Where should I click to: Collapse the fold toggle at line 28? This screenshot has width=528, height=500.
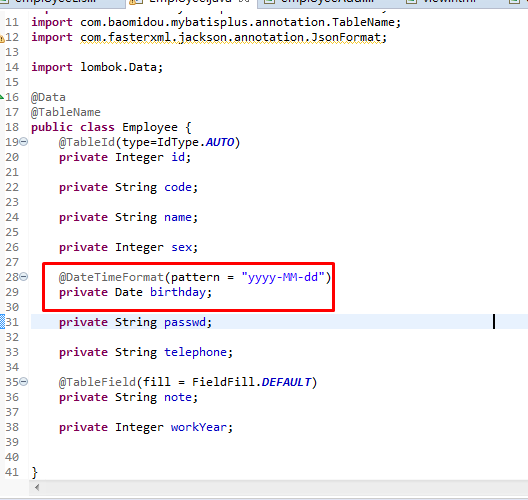click(x=24, y=277)
